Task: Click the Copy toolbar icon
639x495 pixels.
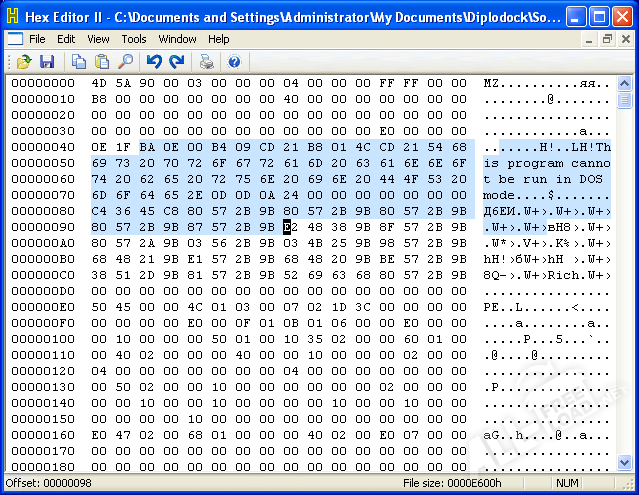Action: (x=79, y=62)
